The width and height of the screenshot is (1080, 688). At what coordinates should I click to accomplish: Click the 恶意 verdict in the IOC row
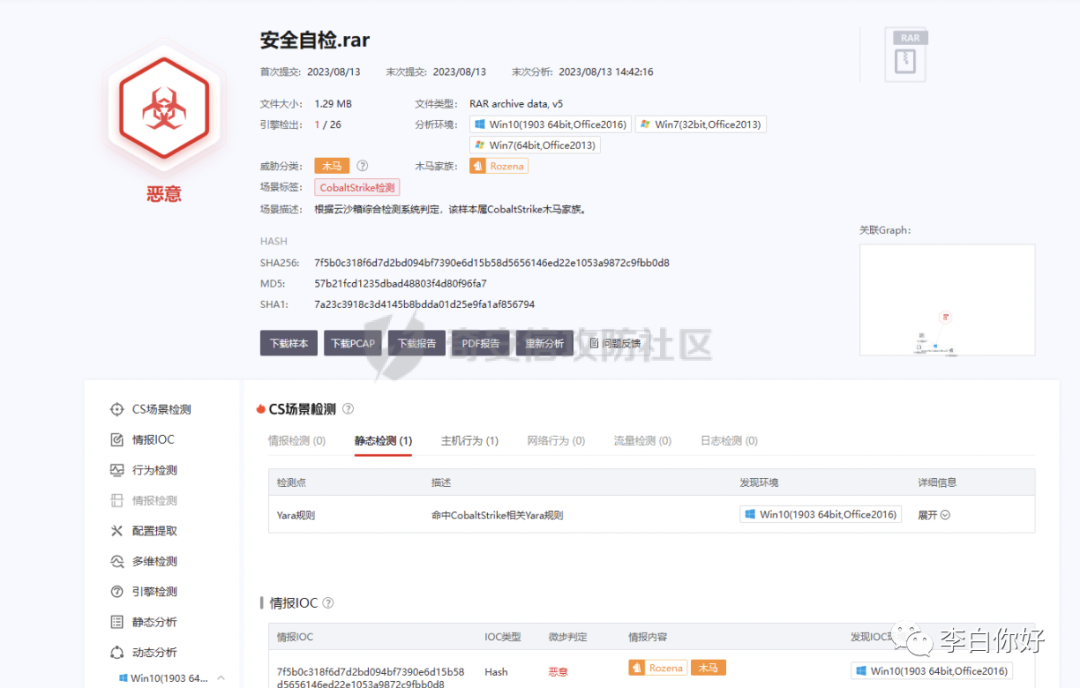pos(558,671)
